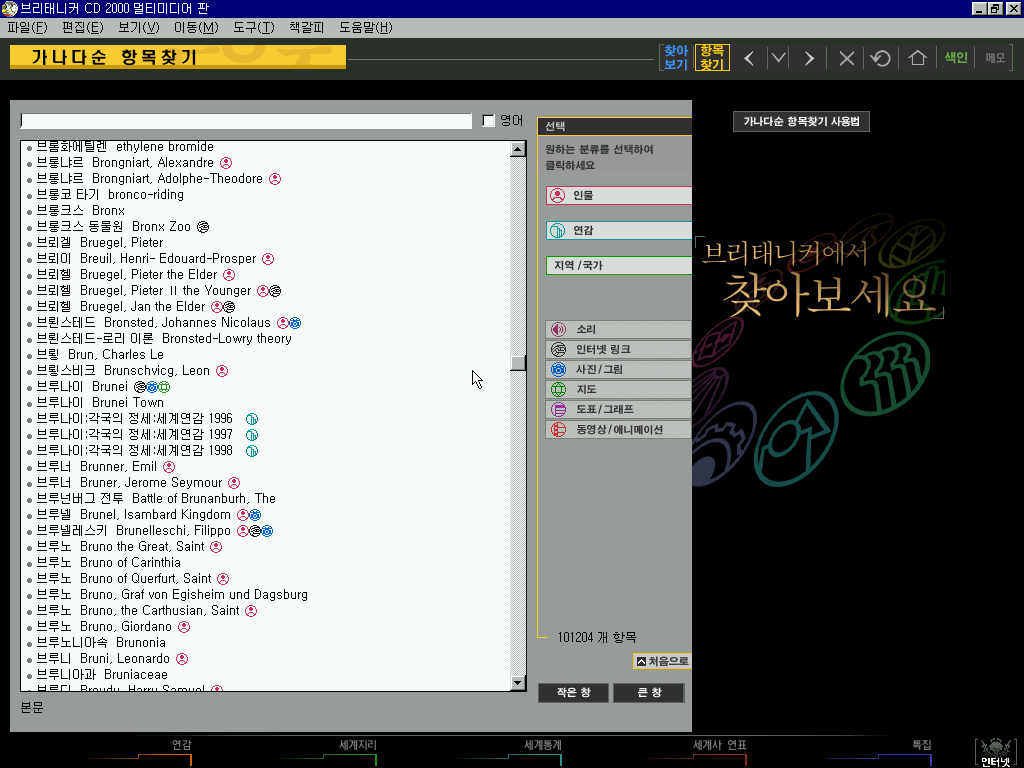
Task: Filter by 인물 person category
Action: point(618,195)
